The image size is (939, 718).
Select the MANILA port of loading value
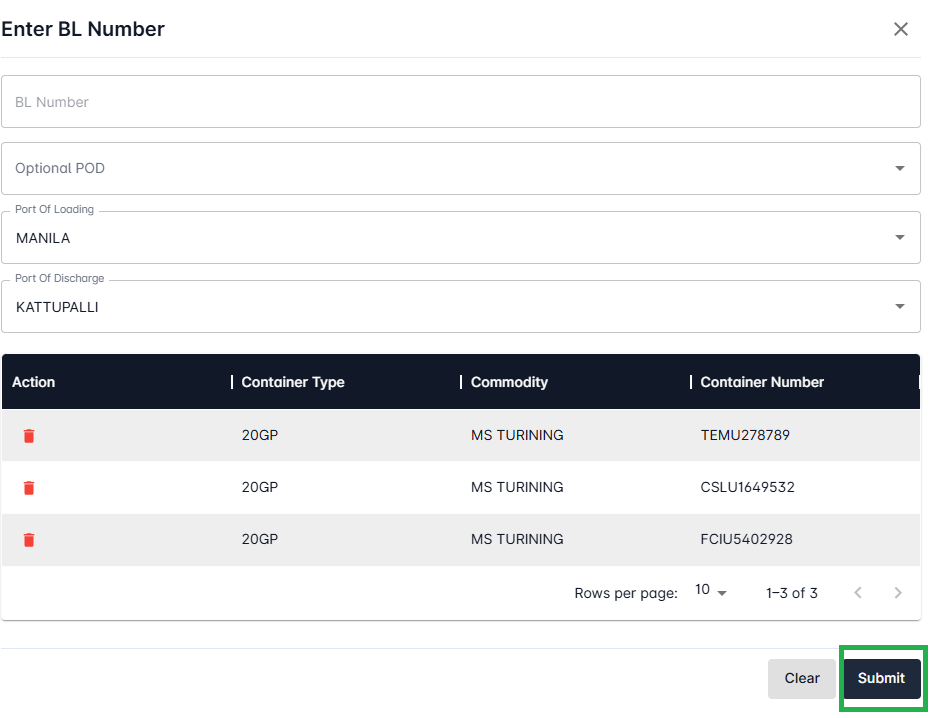pos(43,238)
